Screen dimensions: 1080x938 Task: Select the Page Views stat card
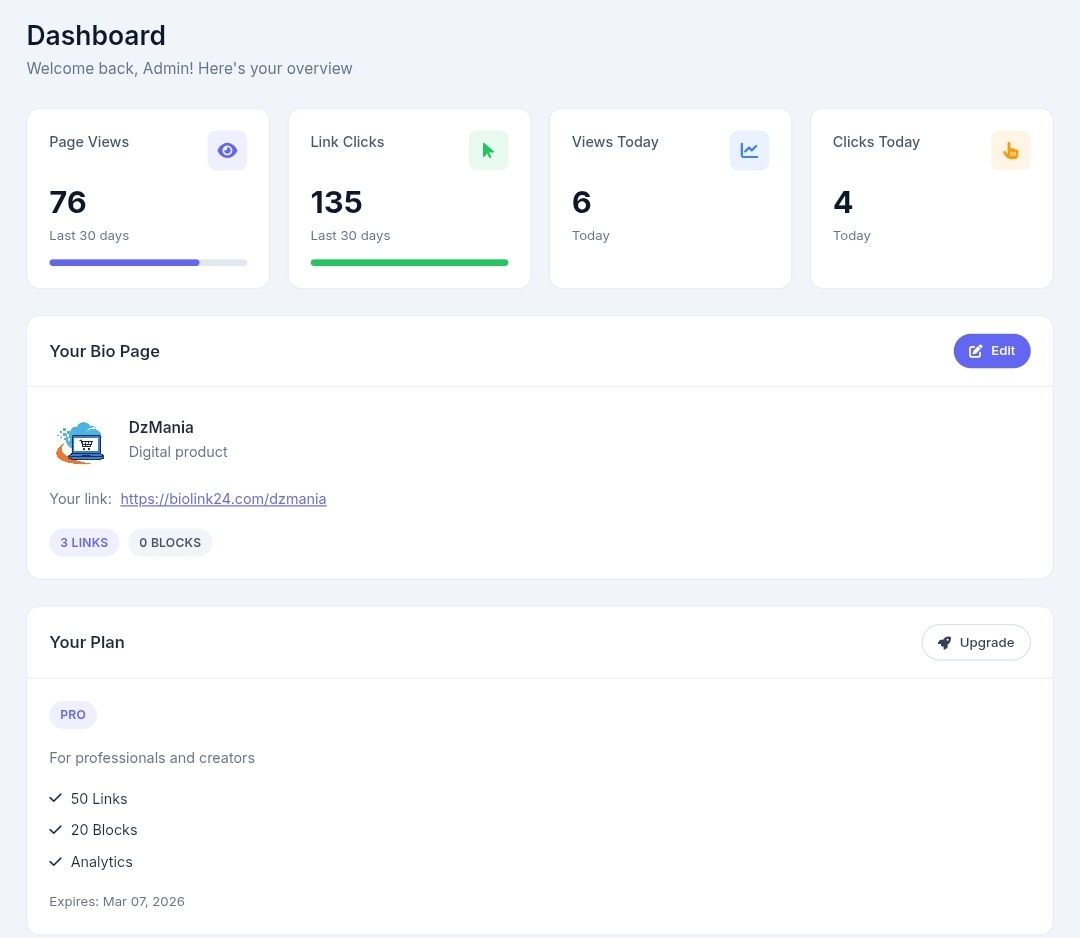148,197
